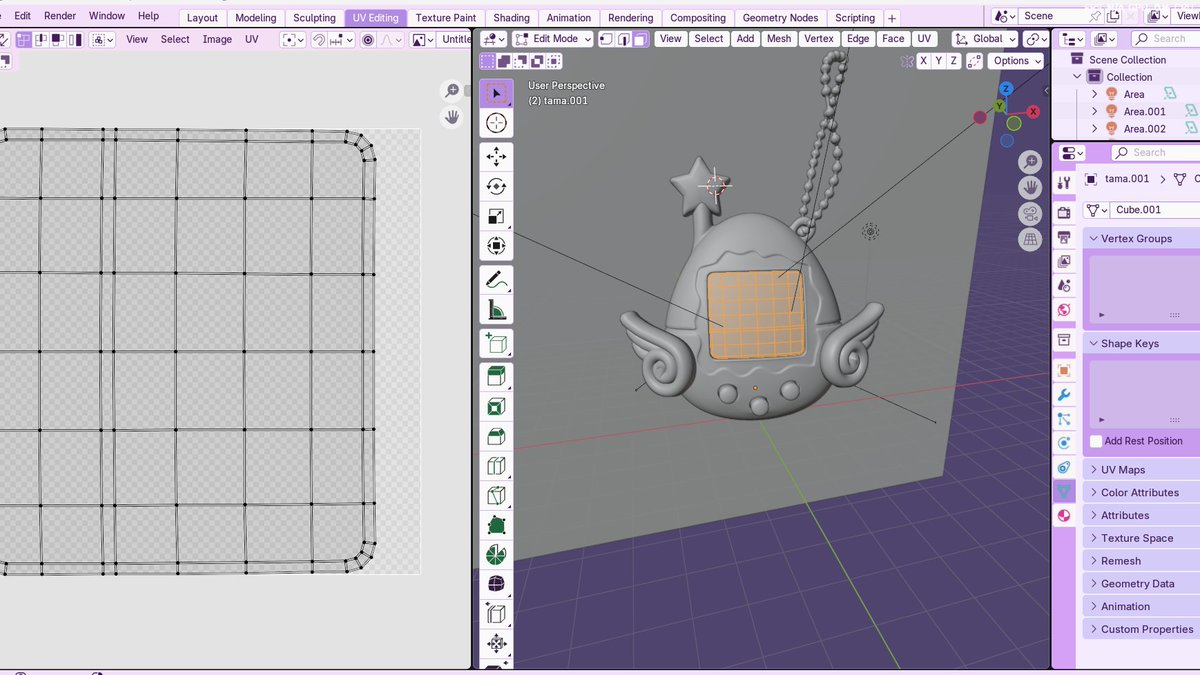Toggle camera view gizmo in the 3D viewport
1200x675 pixels.
(1030, 214)
